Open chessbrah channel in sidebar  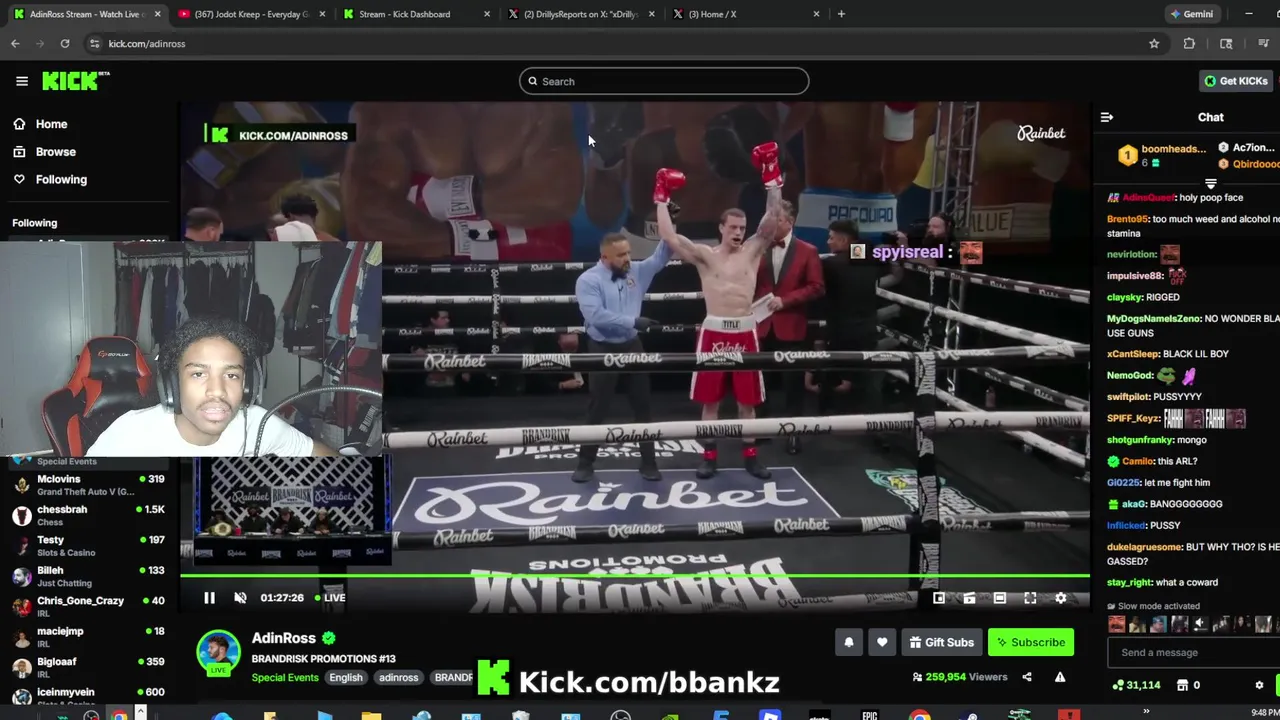pos(88,516)
